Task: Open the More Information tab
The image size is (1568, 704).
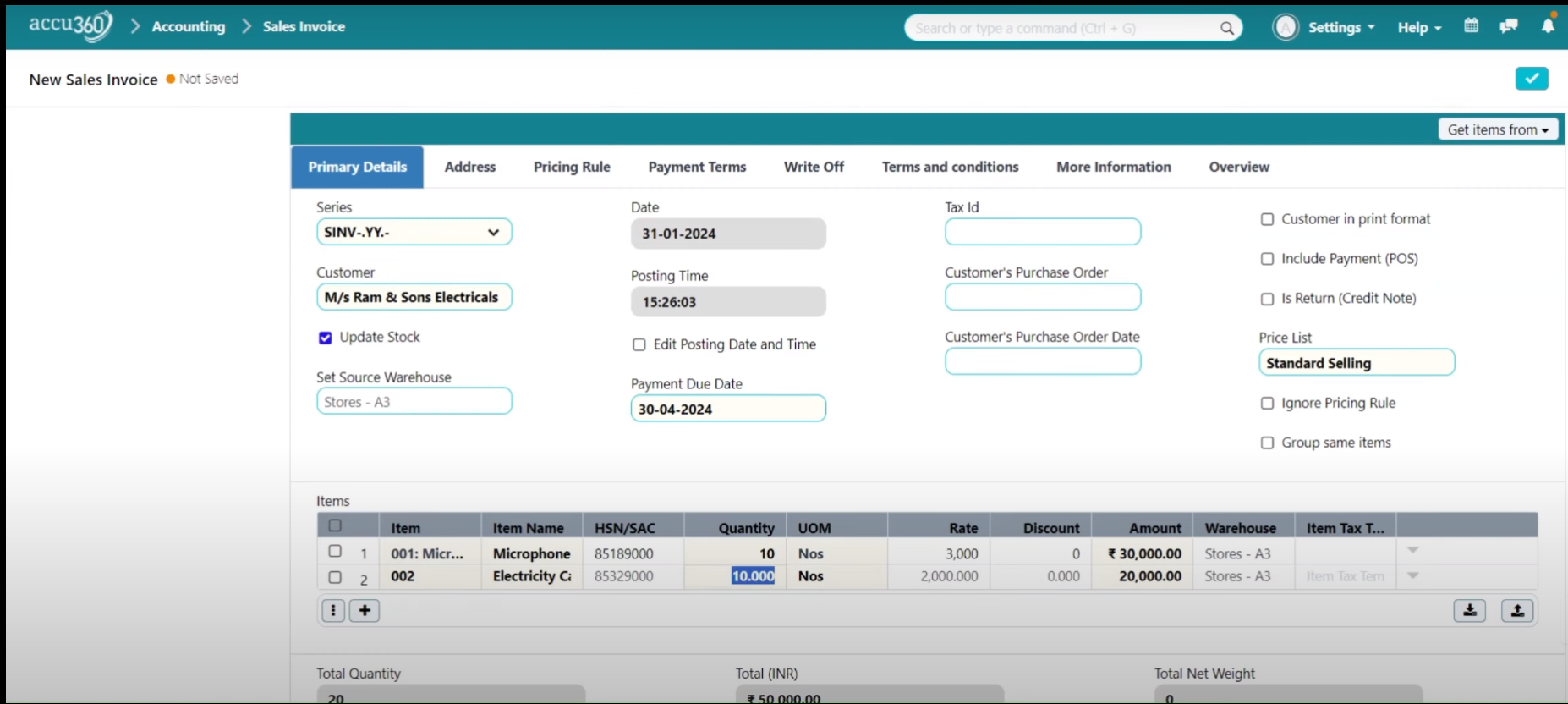Action: (x=1114, y=167)
